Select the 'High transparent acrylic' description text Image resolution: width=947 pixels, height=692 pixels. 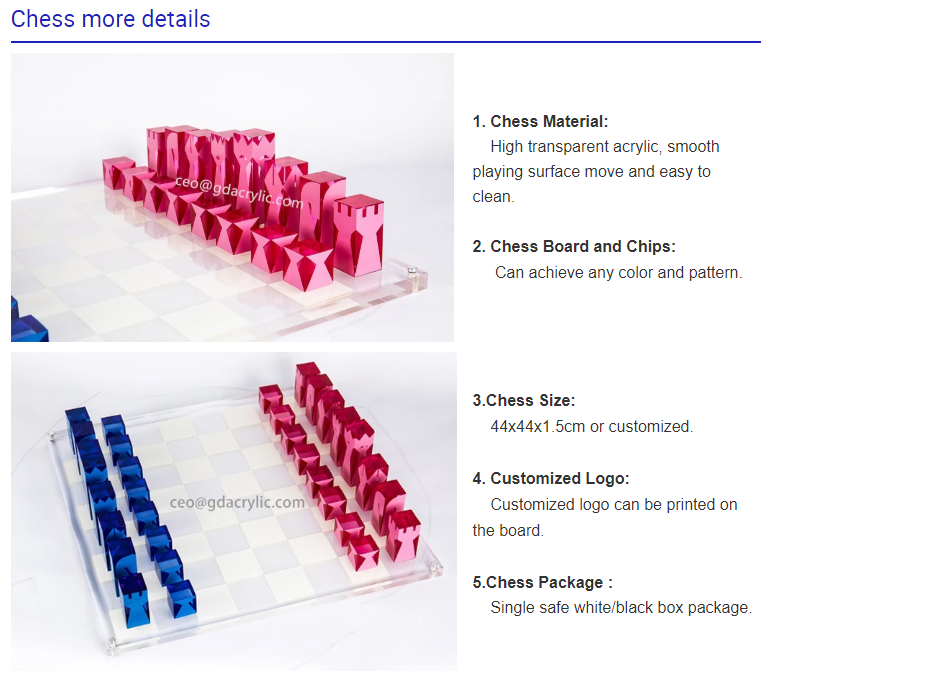[595, 171]
